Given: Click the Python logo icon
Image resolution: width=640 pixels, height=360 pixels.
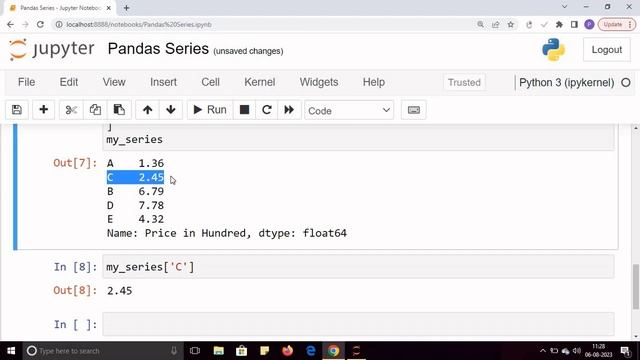Looking at the screenshot, I should pyautogui.click(x=553, y=49).
